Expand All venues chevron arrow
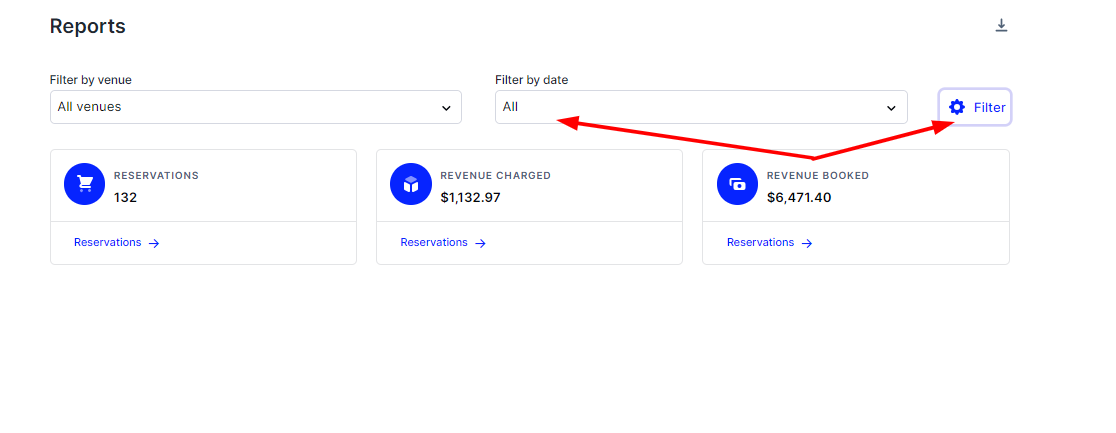The height and width of the screenshot is (433, 1116). (x=446, y=108)
